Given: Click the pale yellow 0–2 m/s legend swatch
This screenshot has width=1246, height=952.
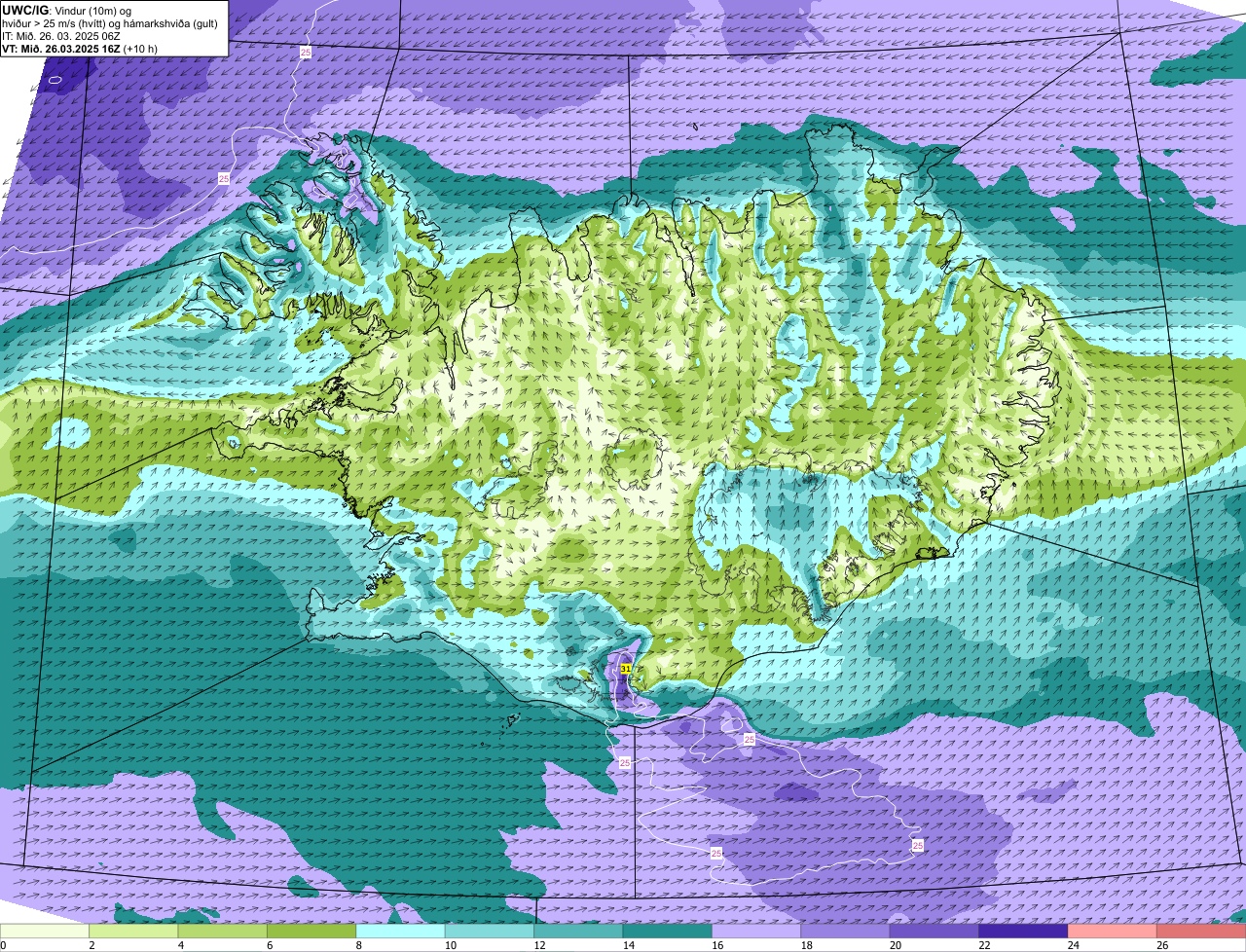Looking at the screenshot, I should 45,931.
